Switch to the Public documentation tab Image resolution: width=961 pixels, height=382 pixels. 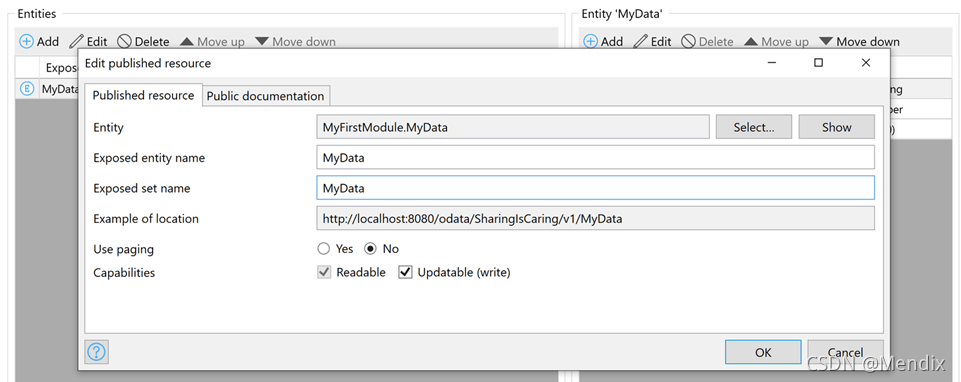(x=265, y=96)
